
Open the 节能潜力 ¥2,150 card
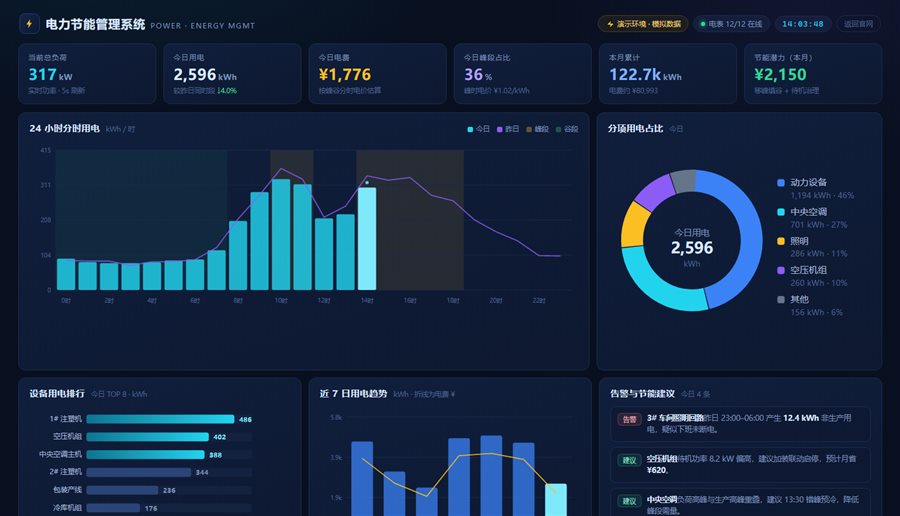813,73
